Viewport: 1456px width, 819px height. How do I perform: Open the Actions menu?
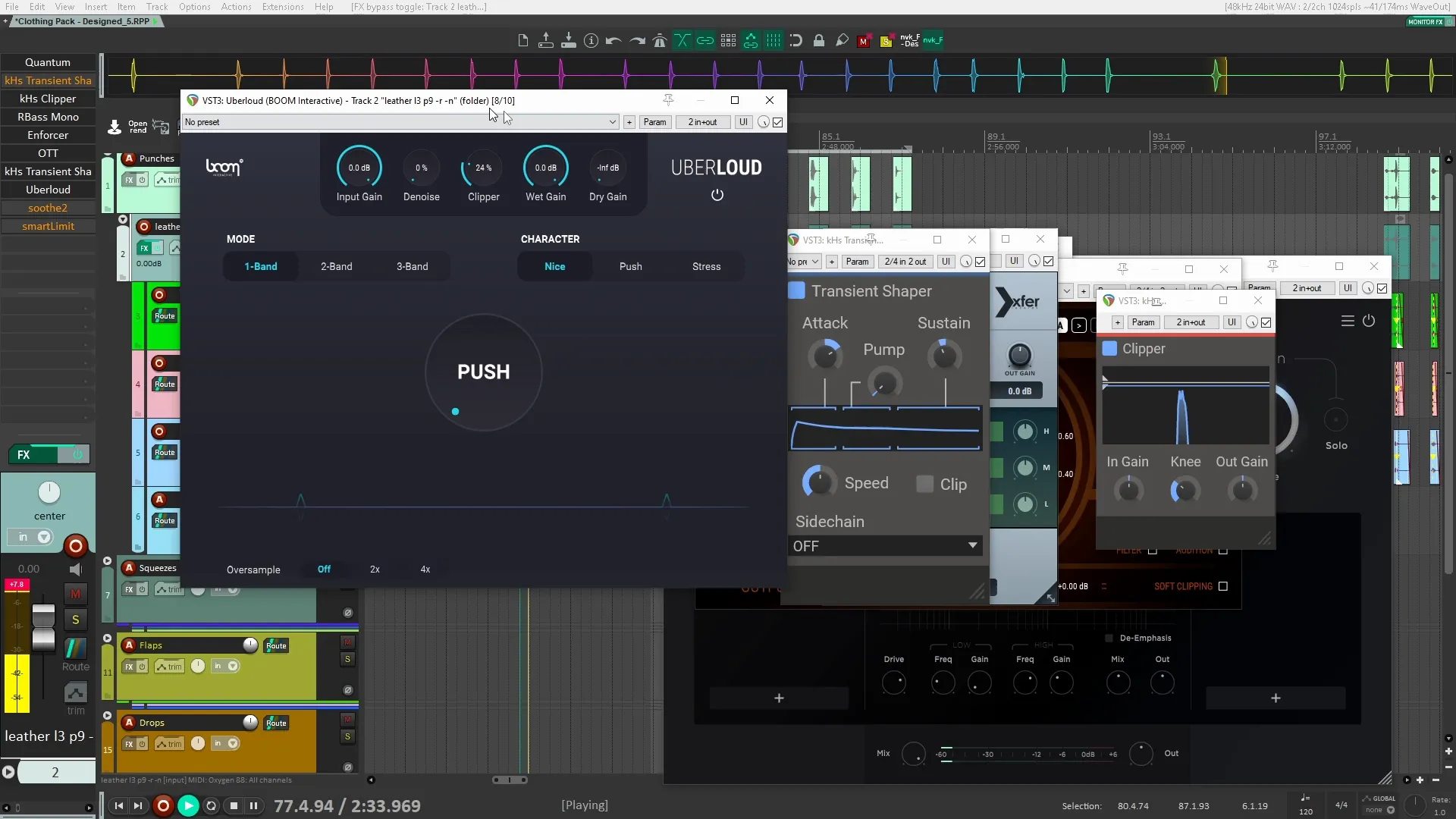click(x=236, y=7)
